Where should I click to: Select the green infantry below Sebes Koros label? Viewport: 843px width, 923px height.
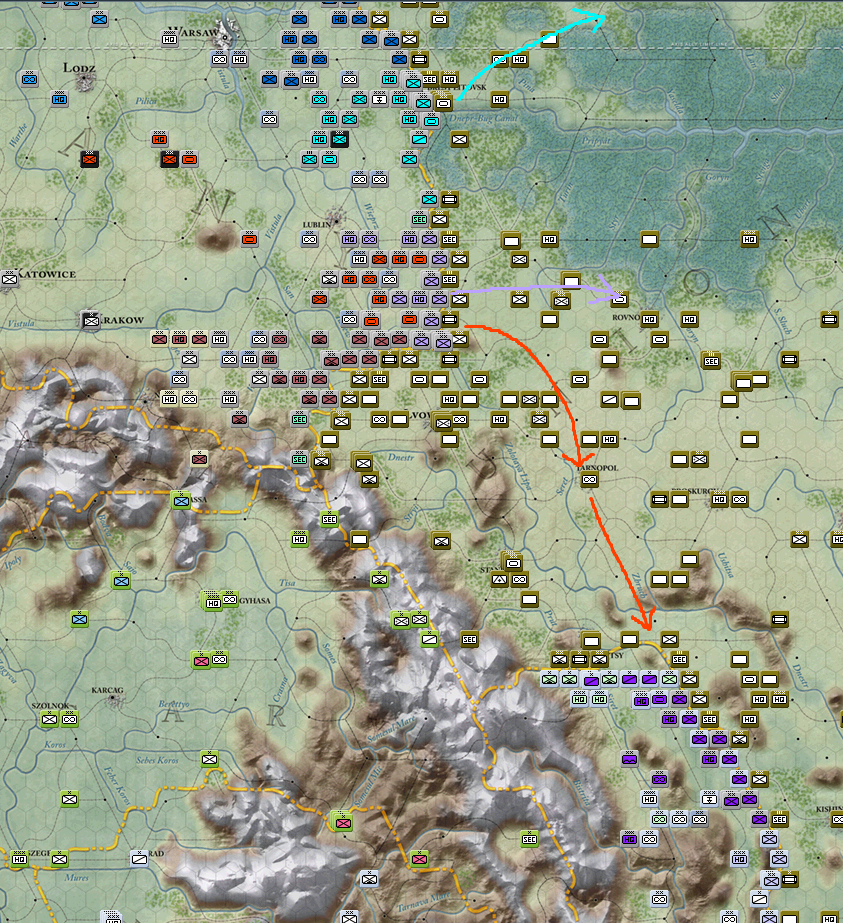coord(209,759)
